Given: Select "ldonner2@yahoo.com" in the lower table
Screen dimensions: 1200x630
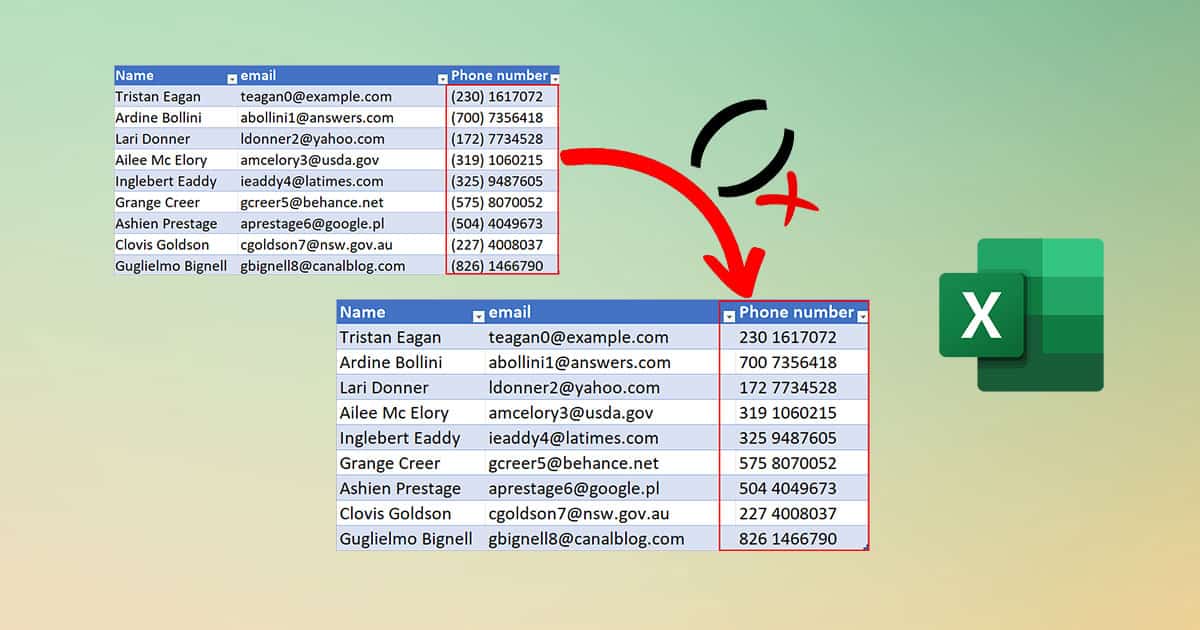Looking at the screenshot, I should [x=574, y=388].
